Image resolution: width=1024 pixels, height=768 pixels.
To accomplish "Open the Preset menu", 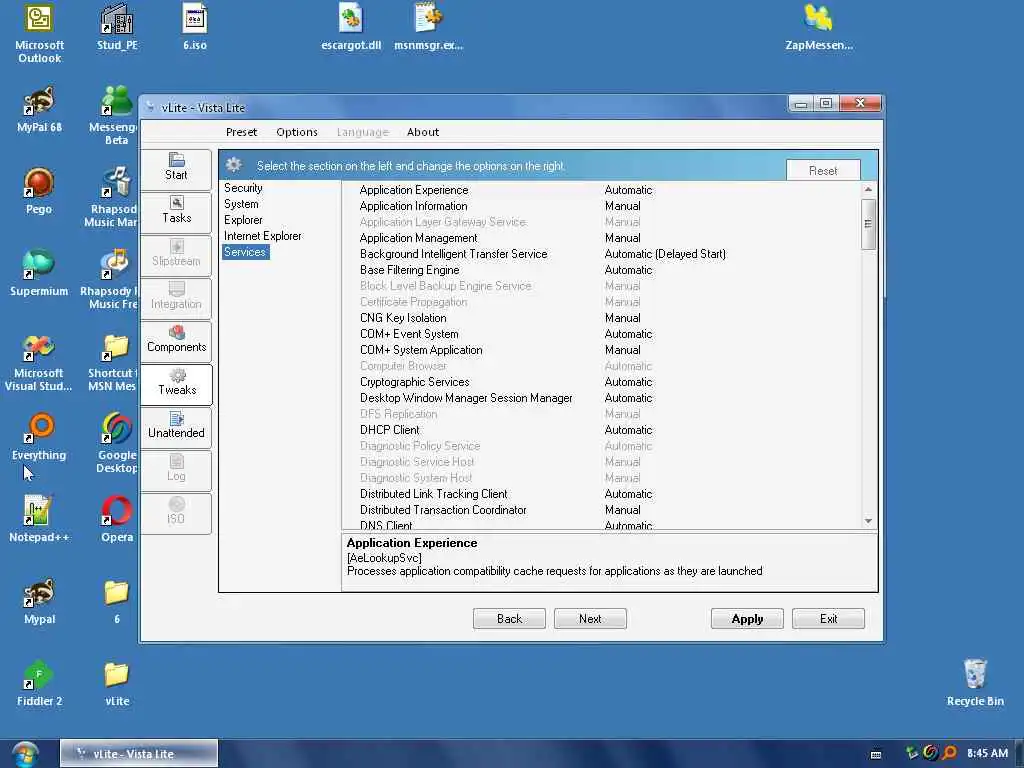I will point(241,132).
